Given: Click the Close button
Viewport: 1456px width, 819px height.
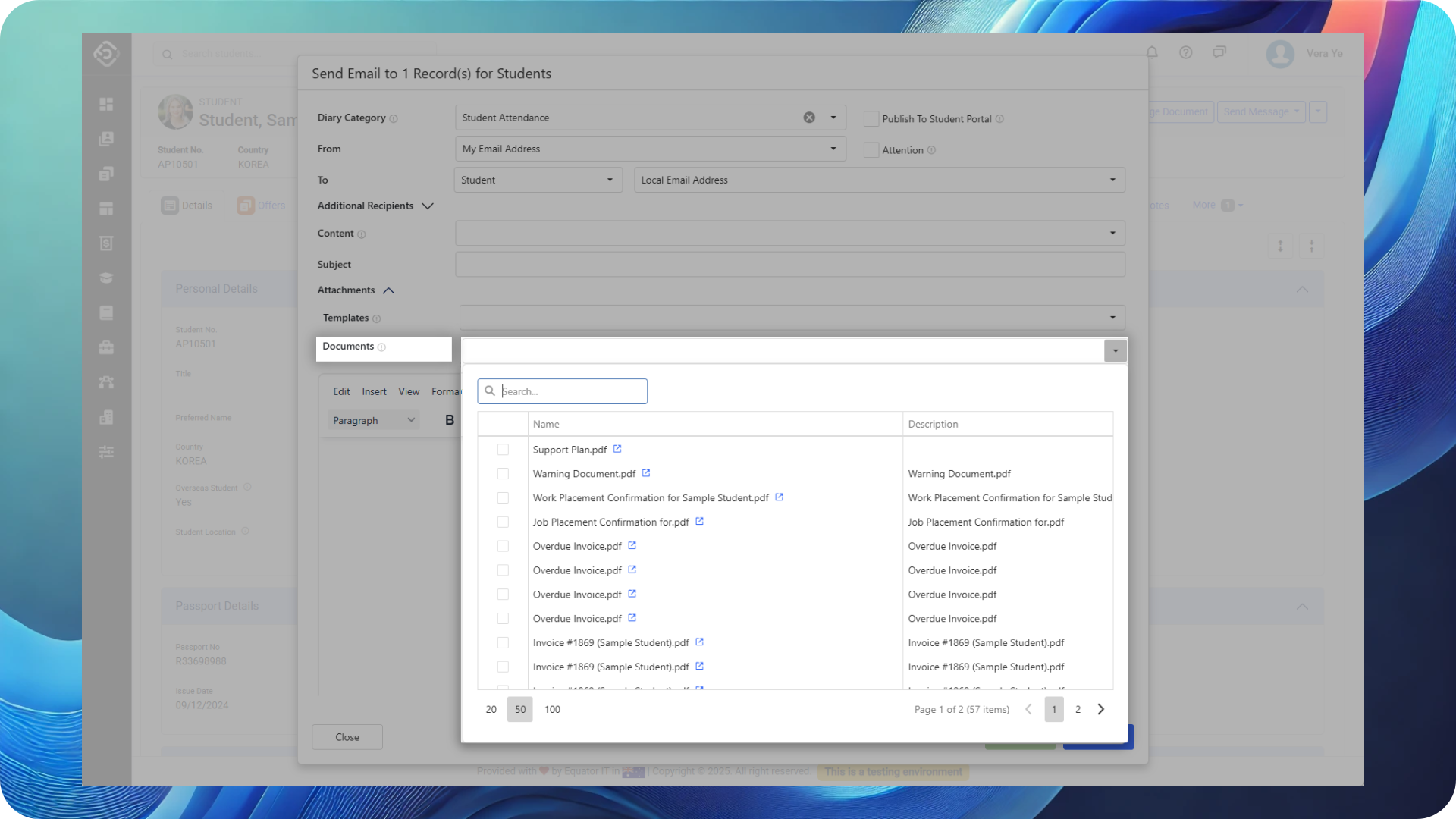Looking at the screenshot, I should click(x=347, y=737).
